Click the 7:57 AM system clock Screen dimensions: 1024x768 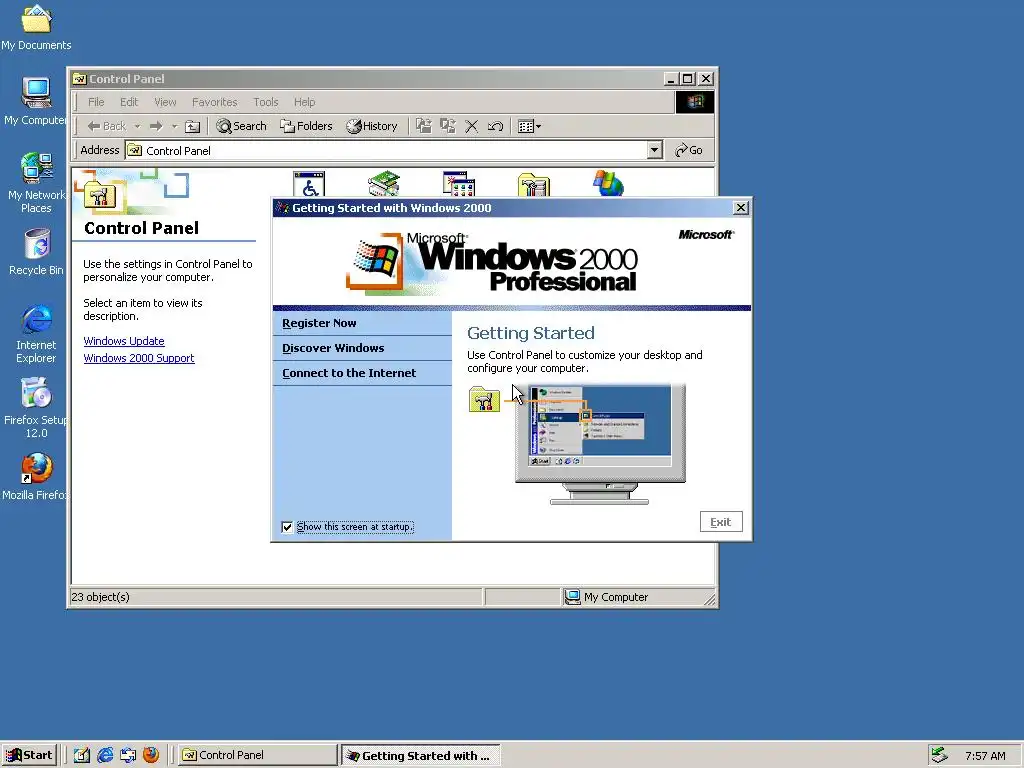tap(985, 756)
